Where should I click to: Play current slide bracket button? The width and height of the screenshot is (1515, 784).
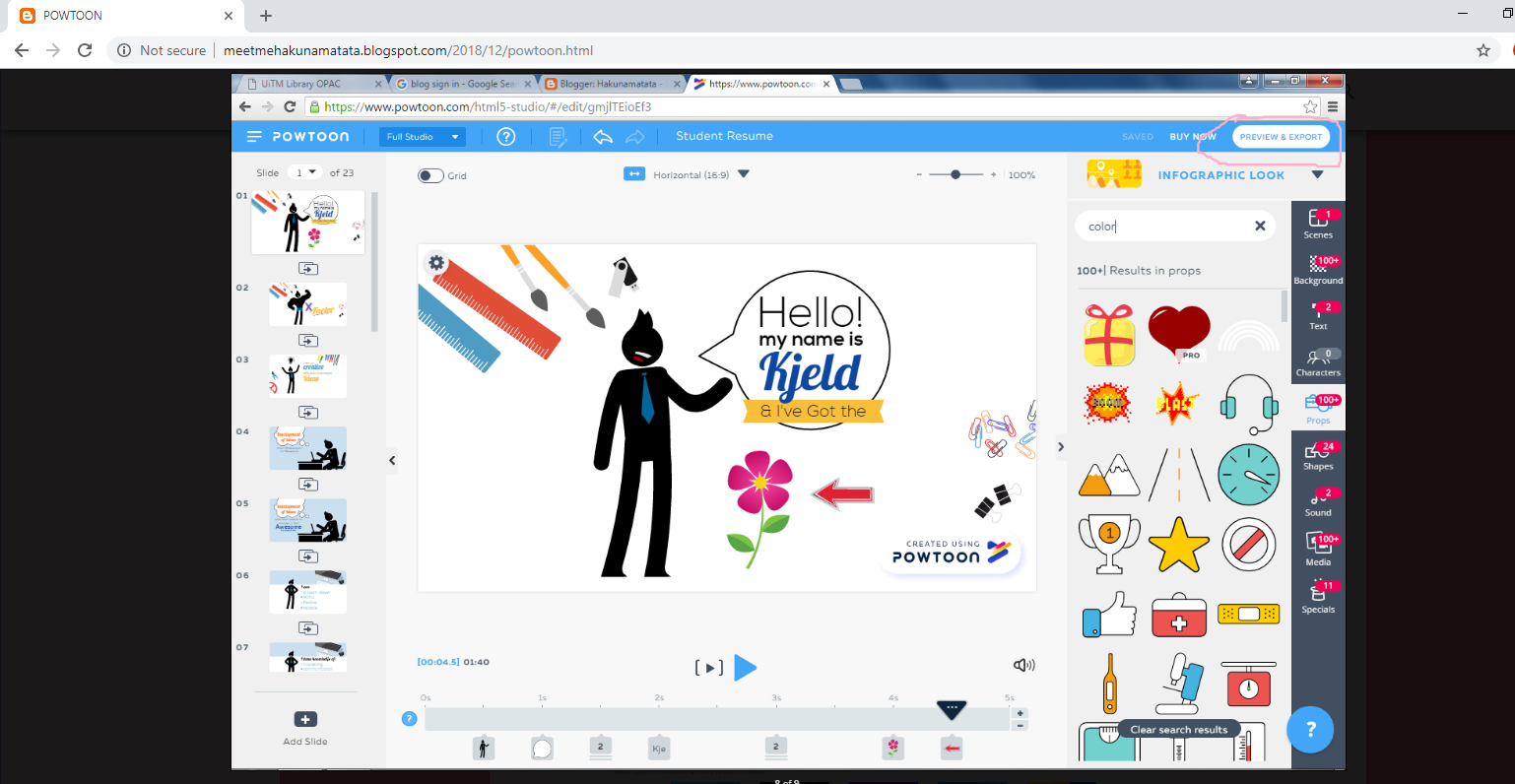click(709, 668)
